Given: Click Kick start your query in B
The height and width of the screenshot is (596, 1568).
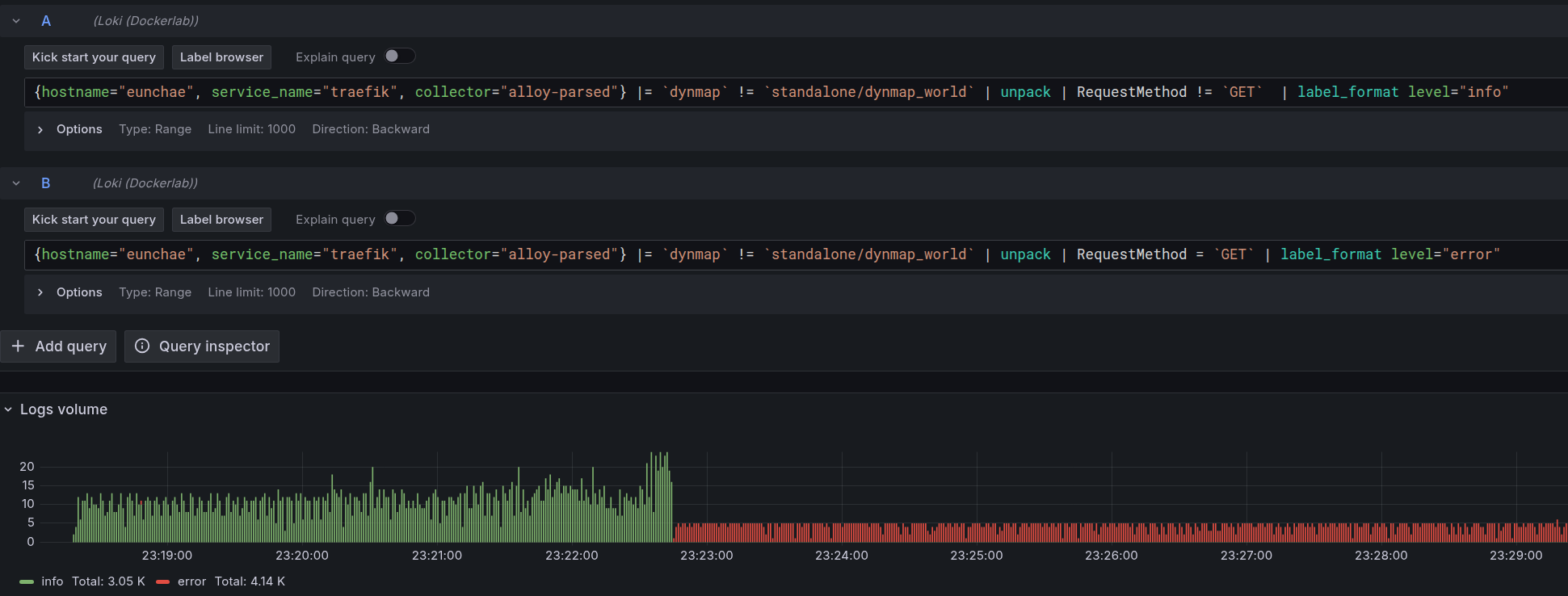Looking at the screenshot, I should click(94, 220).
